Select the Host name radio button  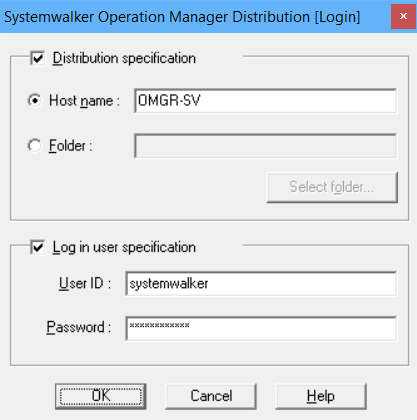(x=35, y=100)
